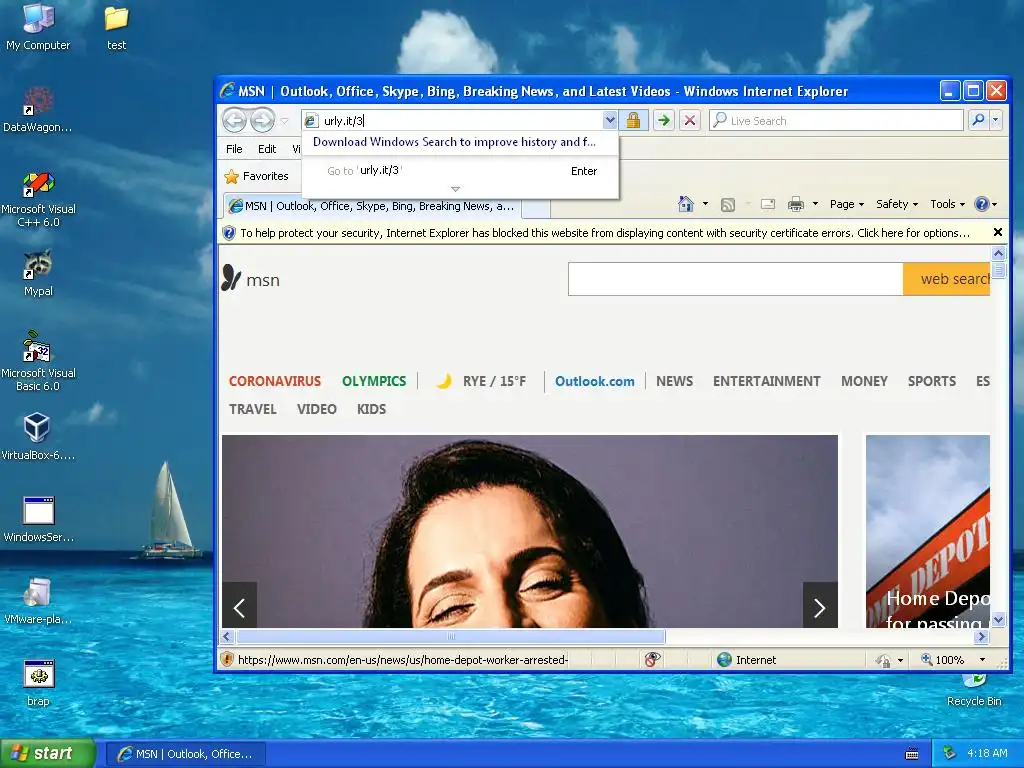Screen dimensions: 1024x768
Task: Click the SPORTS nav link
Action: coord(932,381)
